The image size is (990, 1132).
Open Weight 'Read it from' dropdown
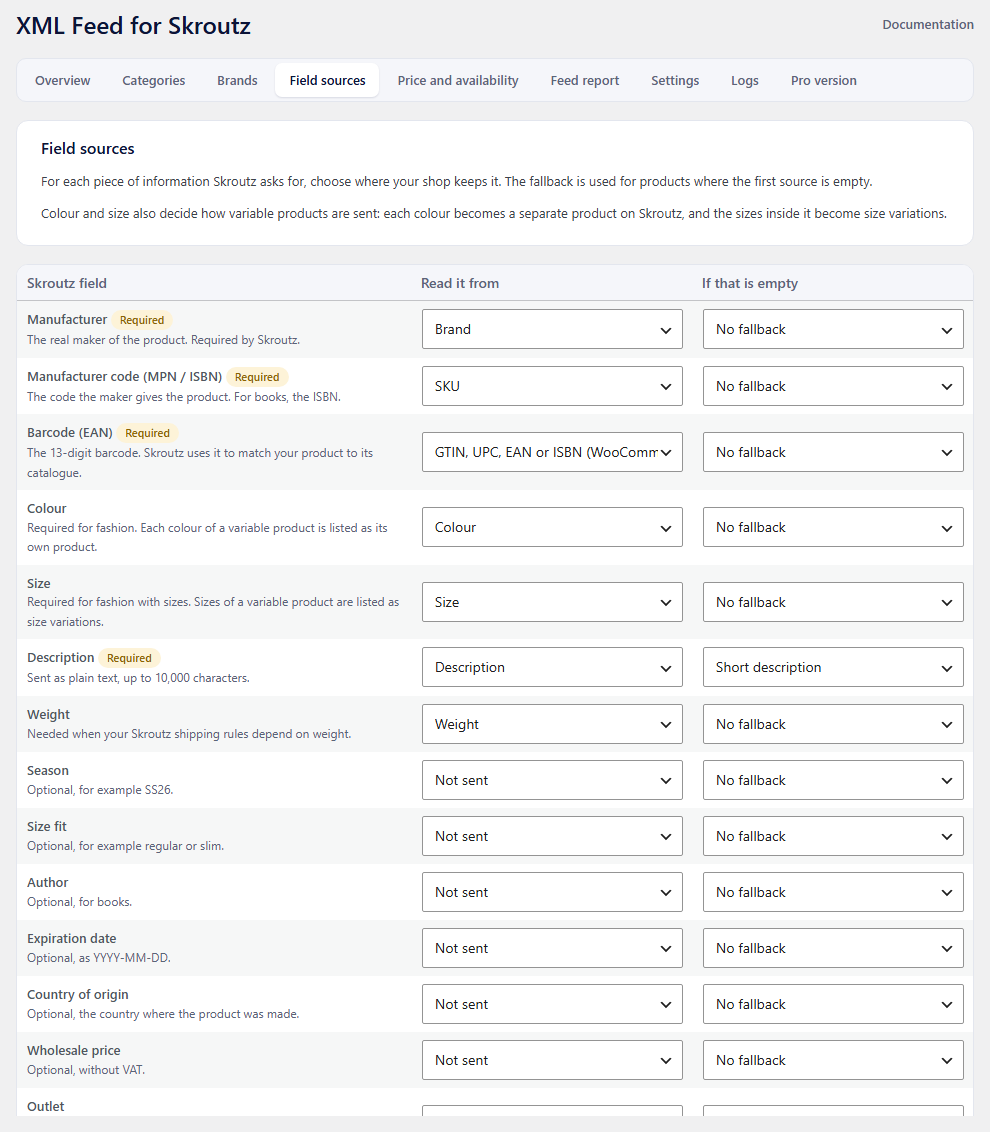pyautogui.click(x=552, y=724)
